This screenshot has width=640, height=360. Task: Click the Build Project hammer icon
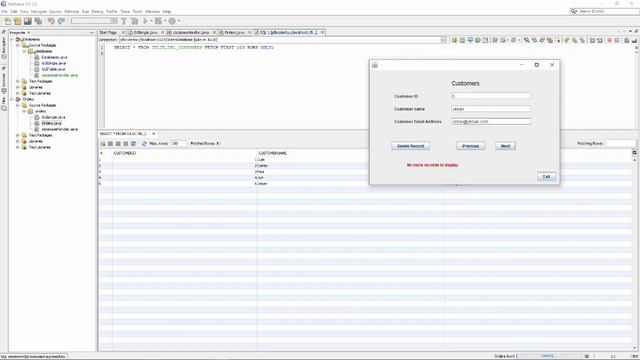[x=124, y=21]
